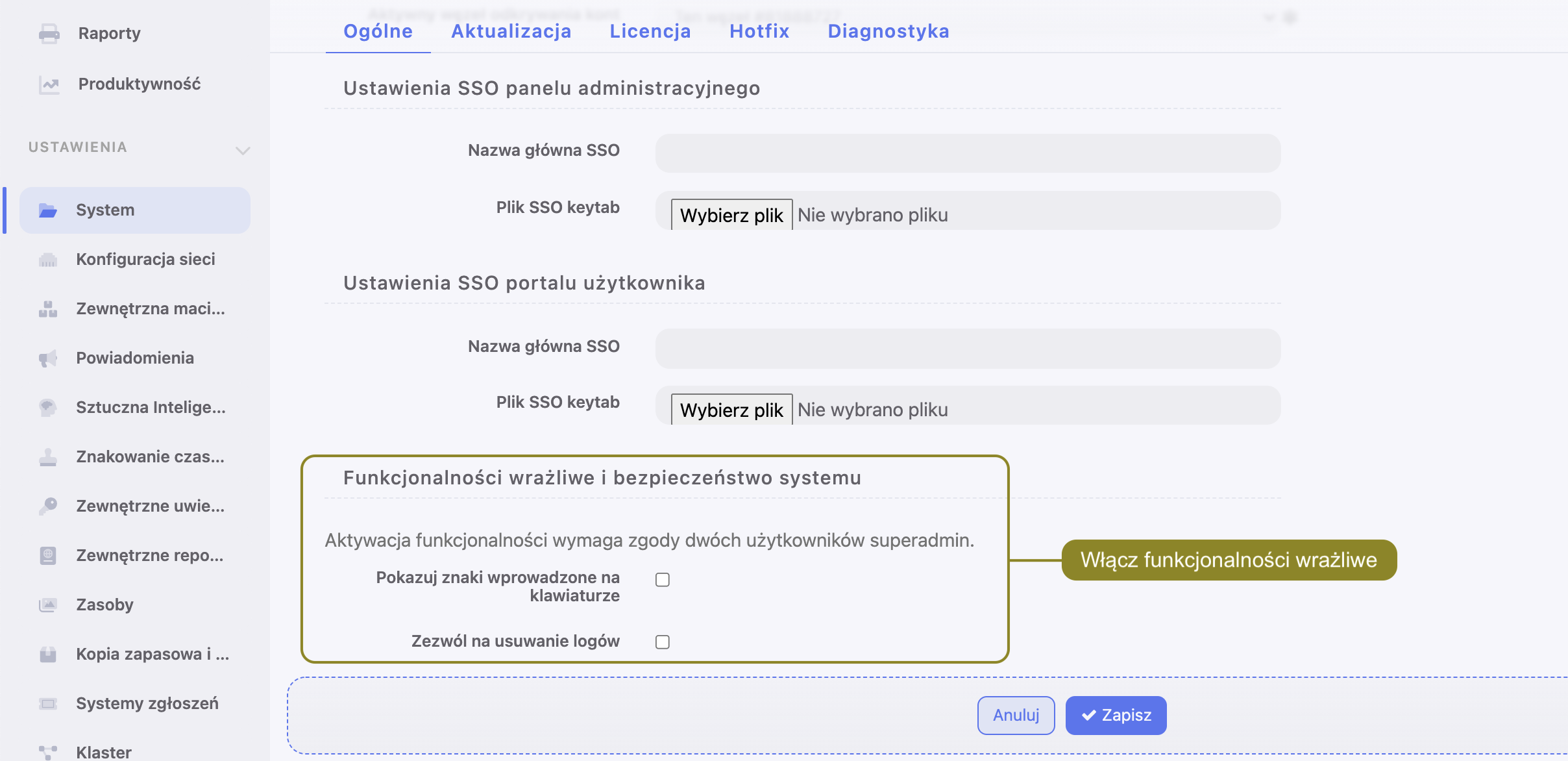1568x761 pixels.
Task: Open Produktywność chart icon in sidebar
Action: tap(49, 84)
